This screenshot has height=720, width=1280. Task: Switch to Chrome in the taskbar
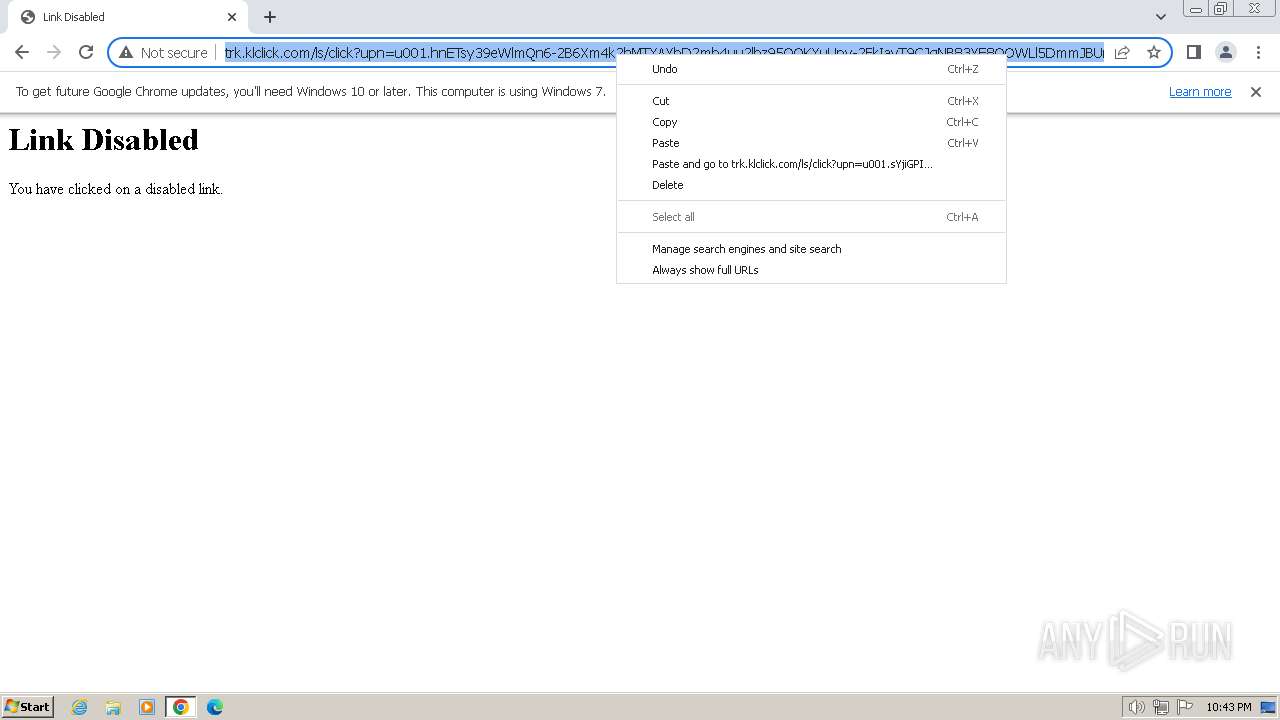tap(181, 707)
